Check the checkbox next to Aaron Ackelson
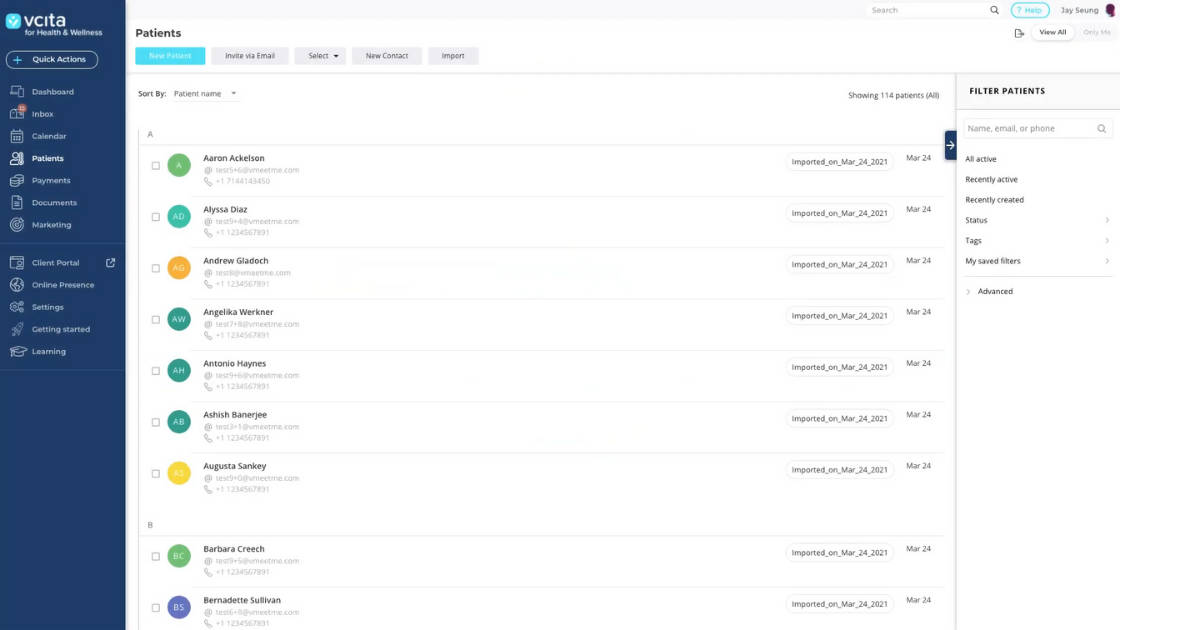Screen dimensions: 1200x630 pos(156,165)
